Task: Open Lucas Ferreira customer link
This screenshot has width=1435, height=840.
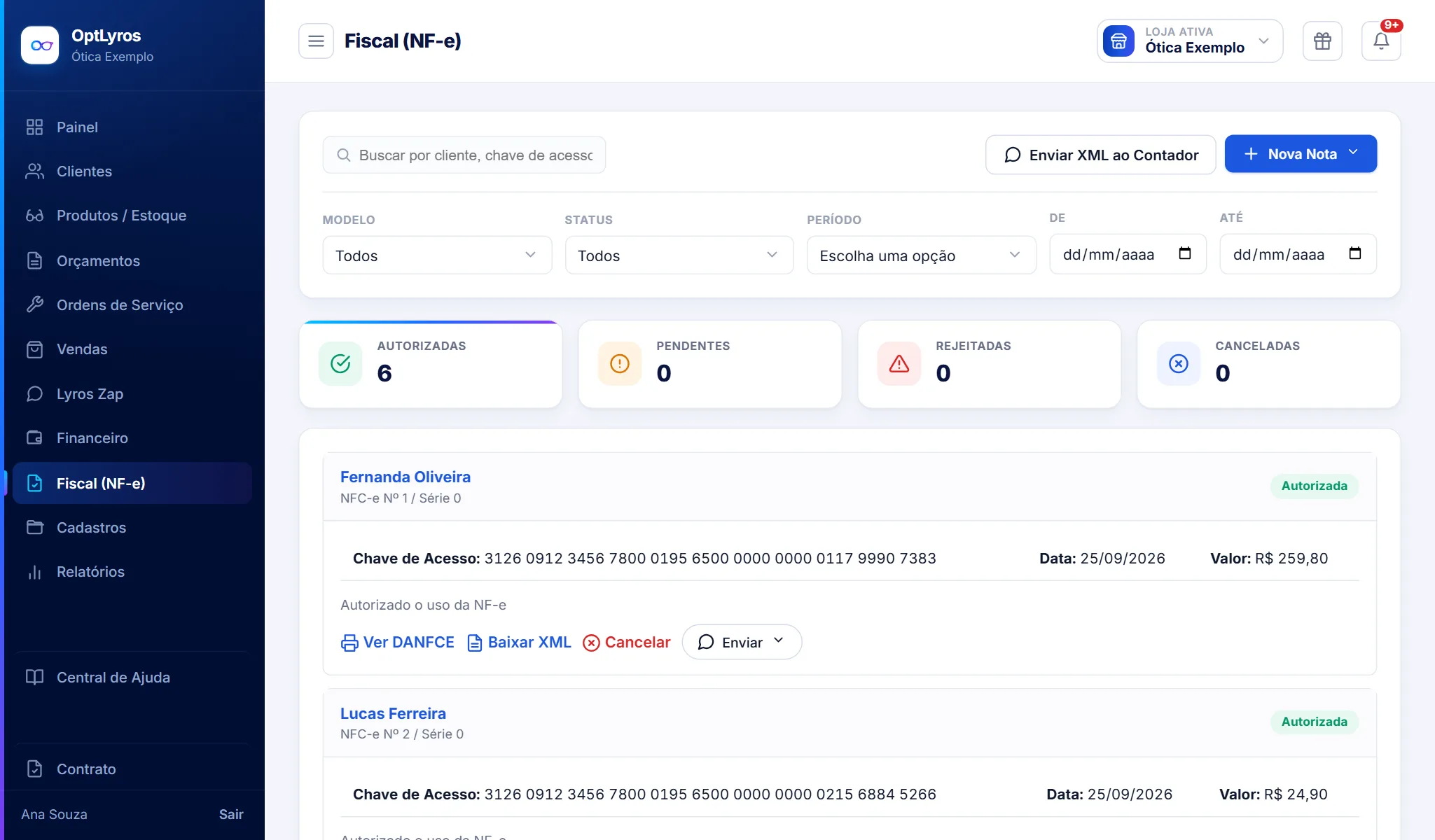Action: pyautogui.click(x=393, y=713)
